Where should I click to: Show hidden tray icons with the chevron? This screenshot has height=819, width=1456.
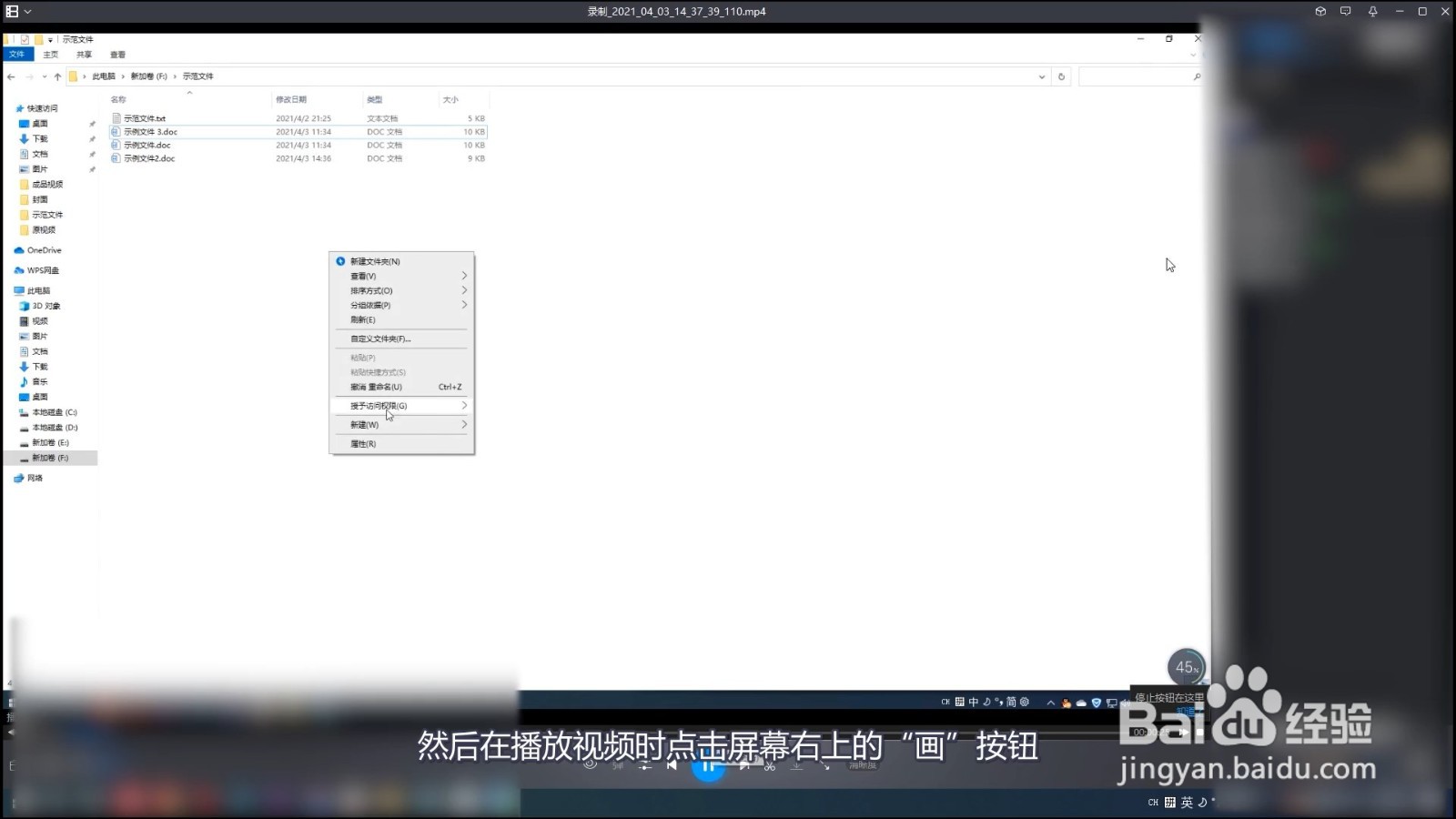click(1050, 702)
